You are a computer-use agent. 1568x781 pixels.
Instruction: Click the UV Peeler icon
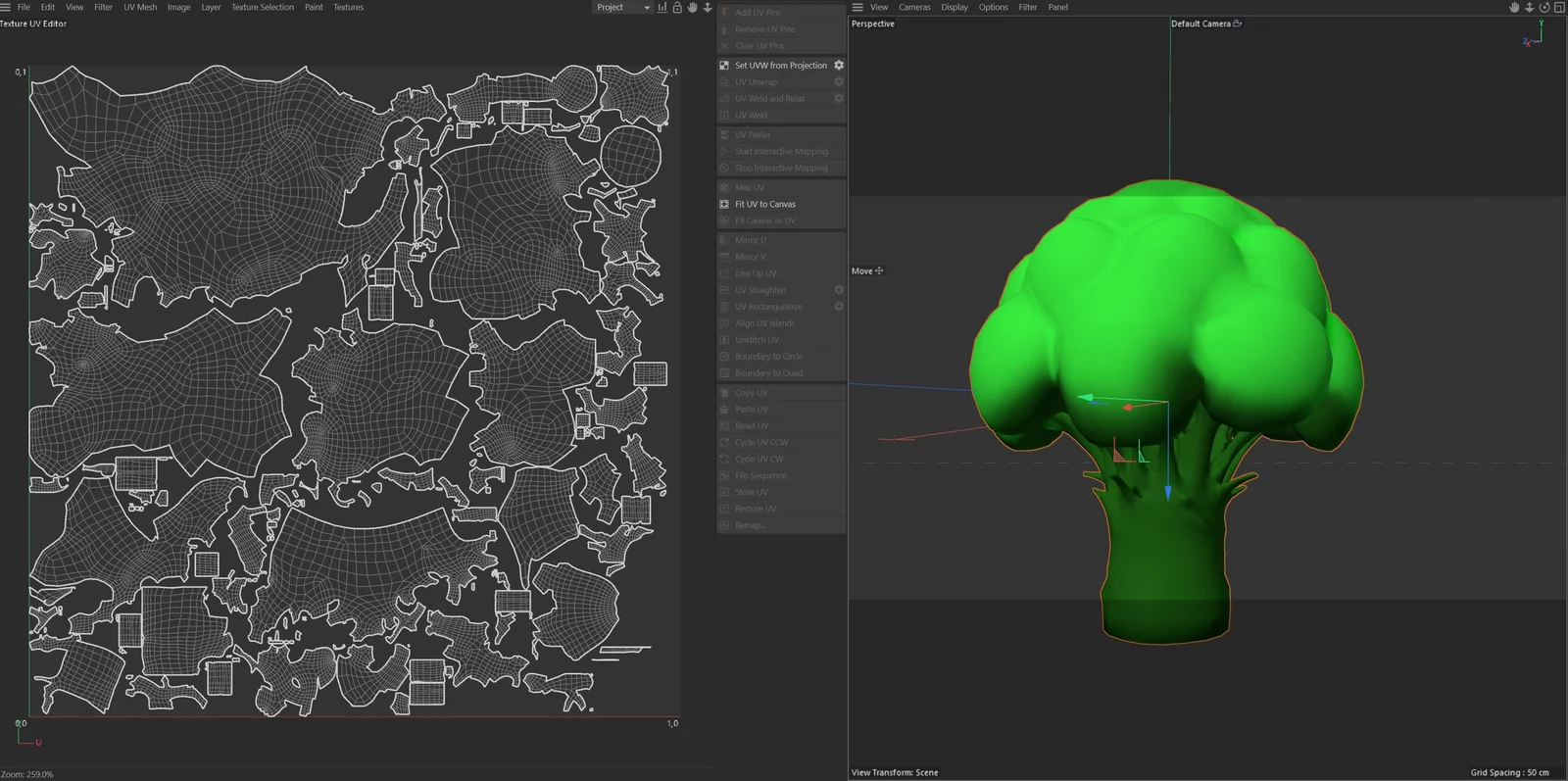[x=724, y=135]
